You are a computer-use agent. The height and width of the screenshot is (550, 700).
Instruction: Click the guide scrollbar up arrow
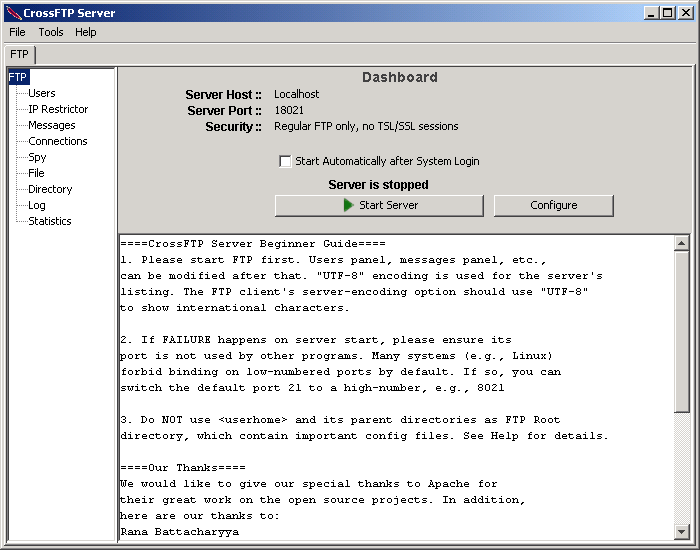pos(681,243)
